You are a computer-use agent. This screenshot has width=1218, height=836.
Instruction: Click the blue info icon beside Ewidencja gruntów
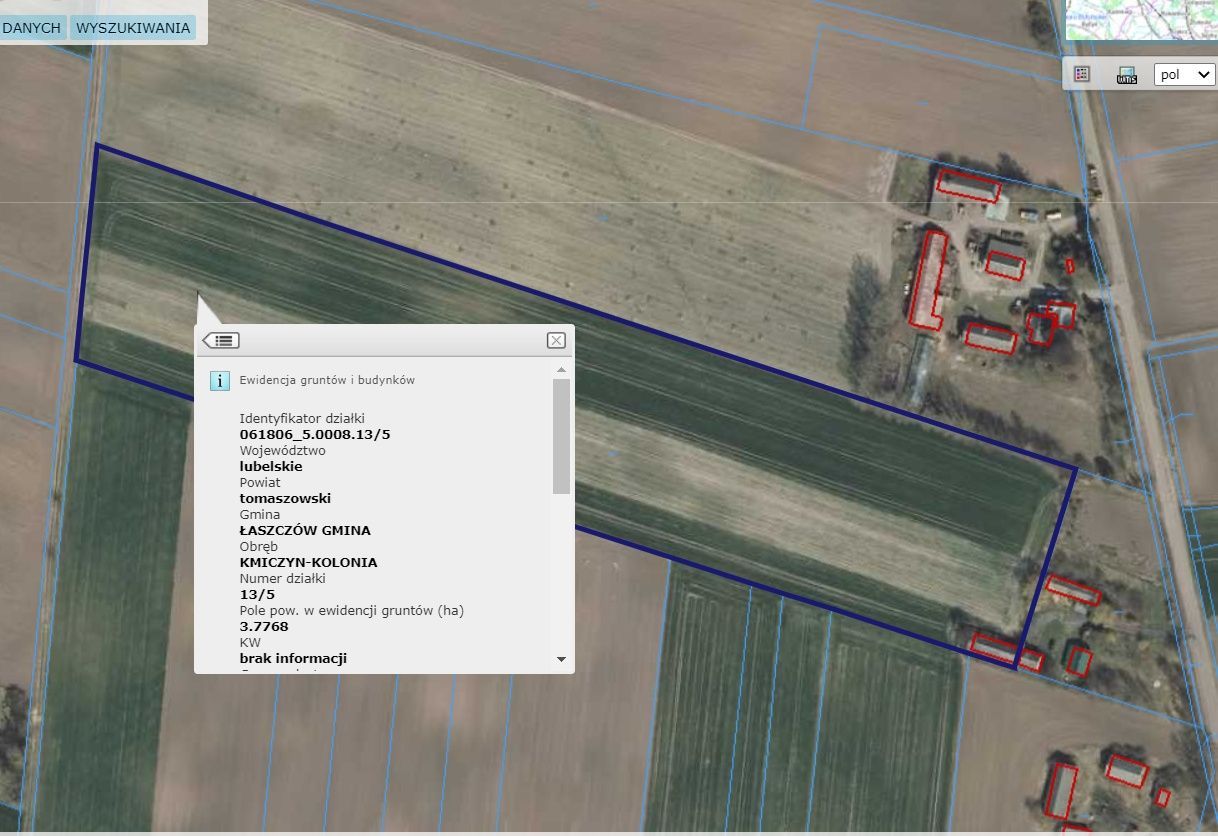(220, 380)
